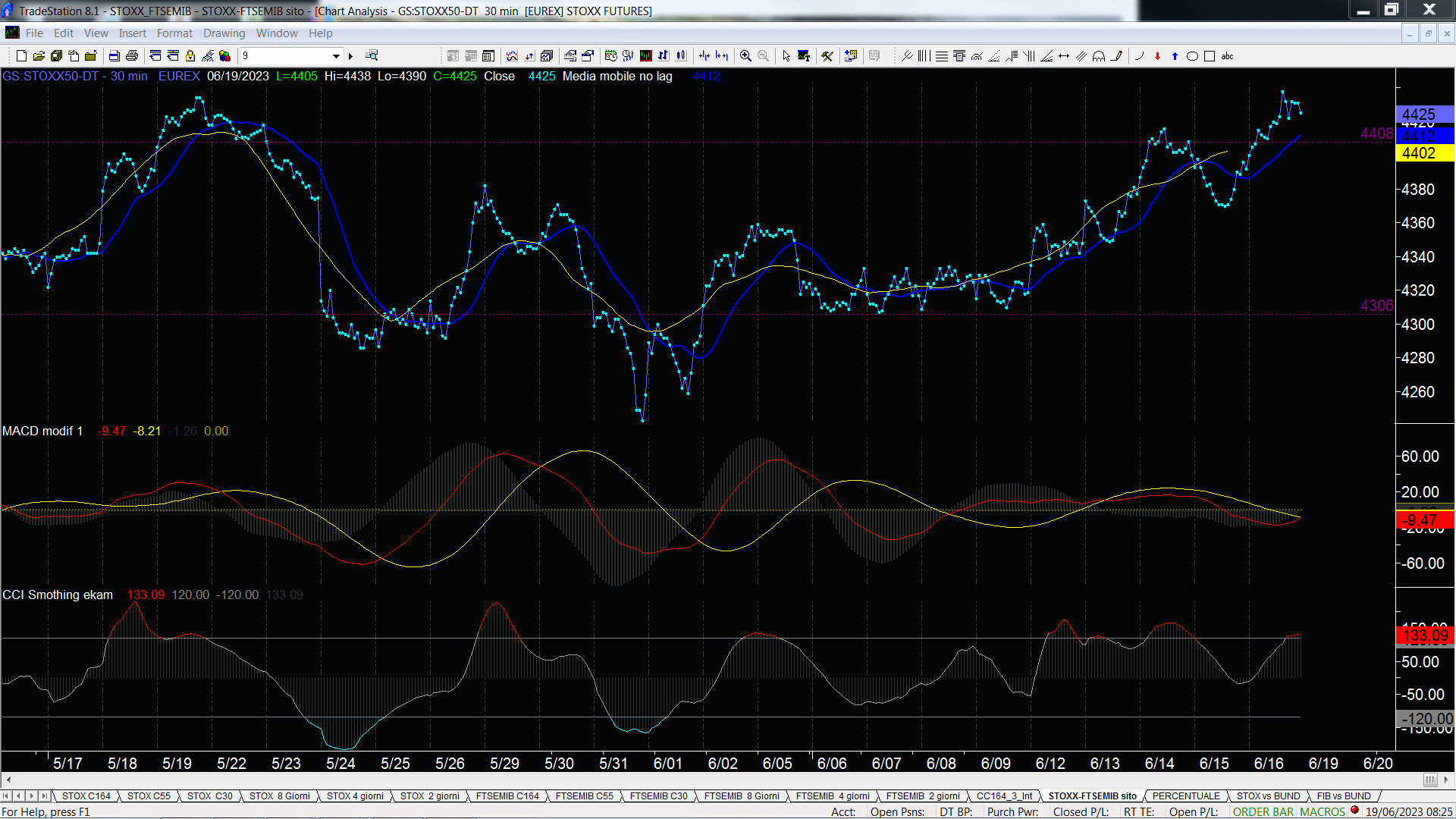Select the vertical lines drawing tool
Screen dimensions: 1456x819
pyautogui.click(x=924, y=56)
